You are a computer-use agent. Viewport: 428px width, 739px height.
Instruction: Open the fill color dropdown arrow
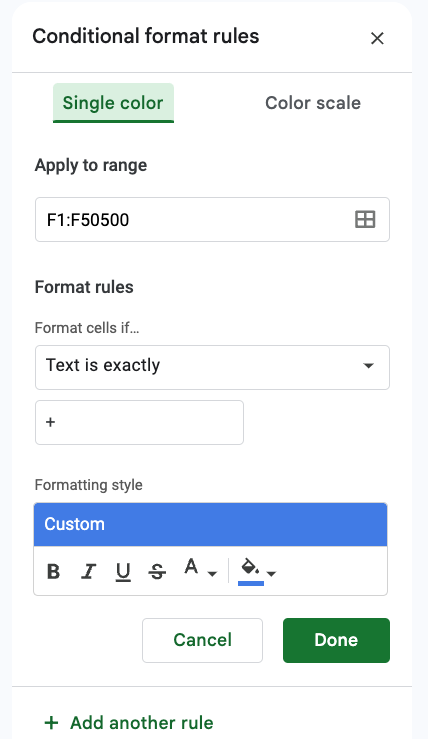click(x=272, y=574)
